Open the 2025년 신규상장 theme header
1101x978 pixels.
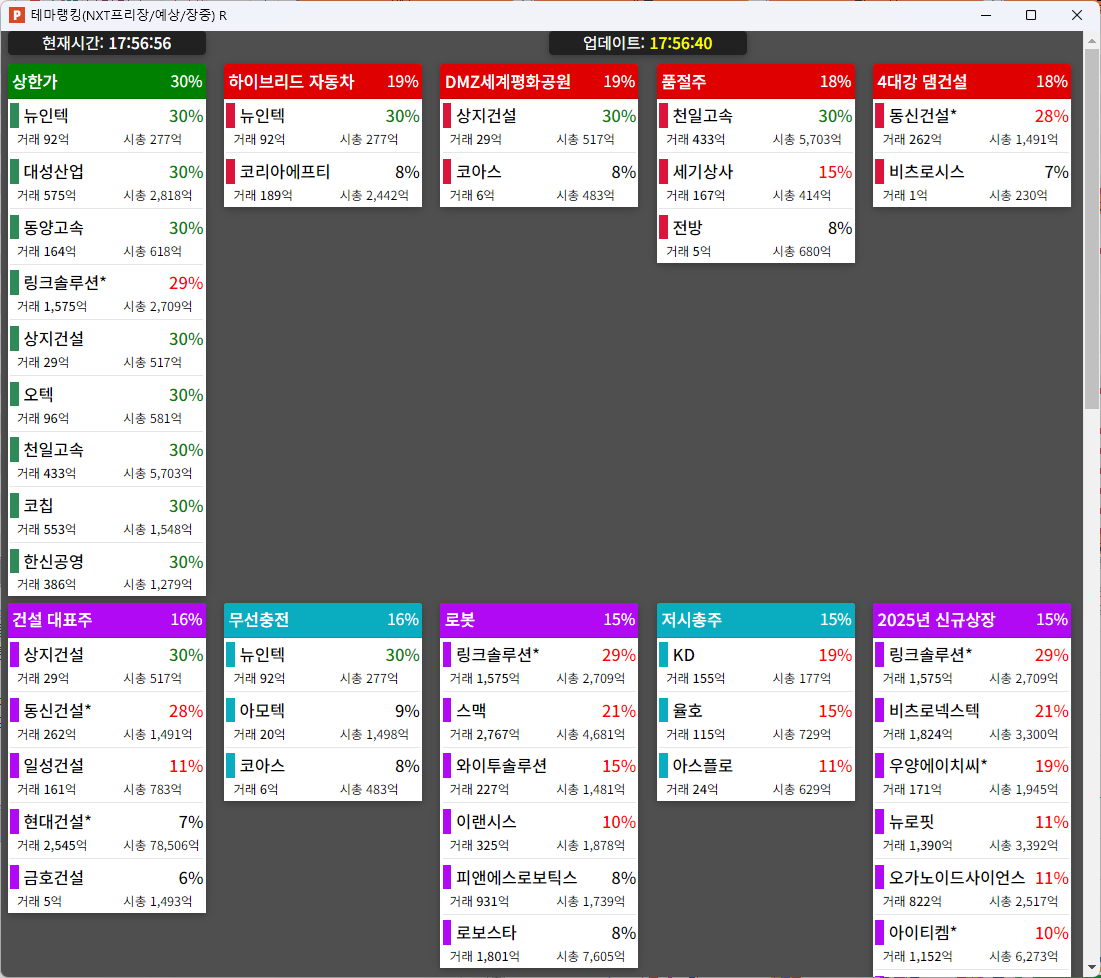(x=971, y=620)
